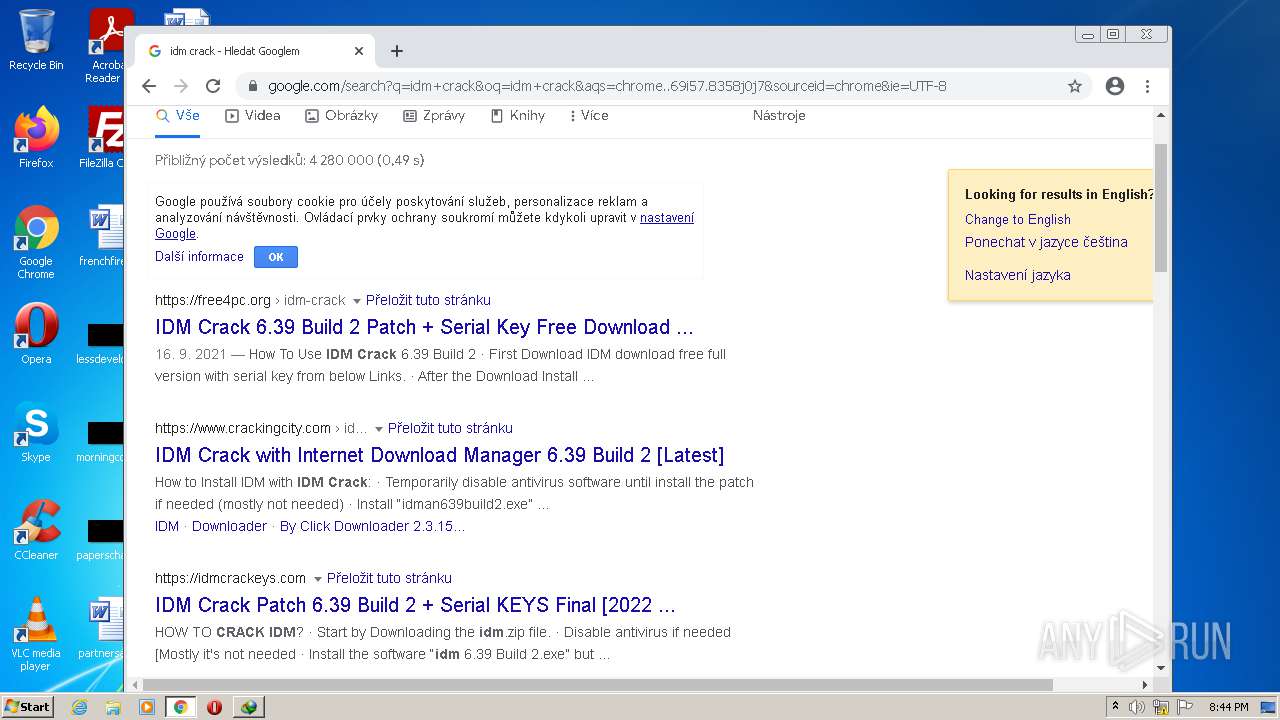Open the Opera desktop shortcut
Viewport: 1280px width, 720px height.
[36, 334]
